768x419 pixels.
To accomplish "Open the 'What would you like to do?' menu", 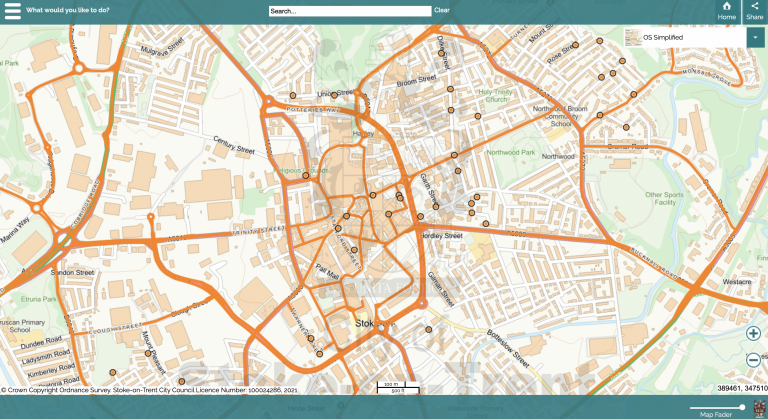I will point(69,11).
